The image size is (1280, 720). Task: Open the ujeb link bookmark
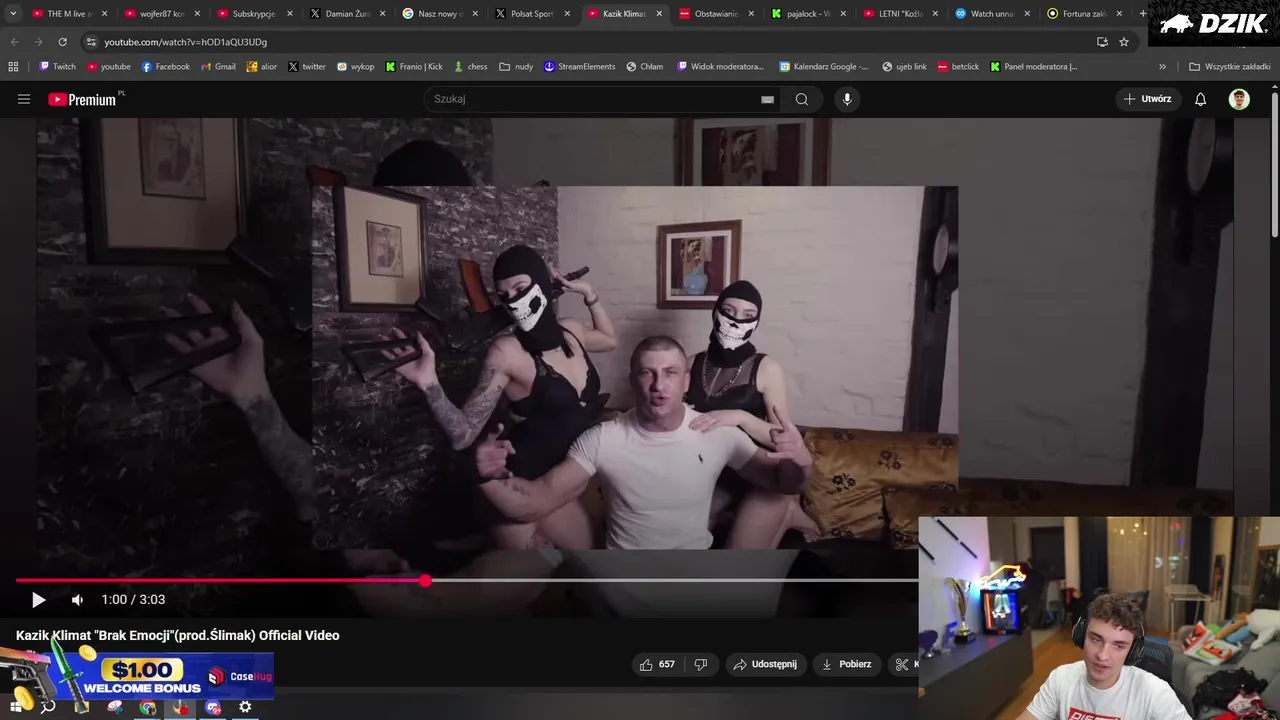click(904, 67)
